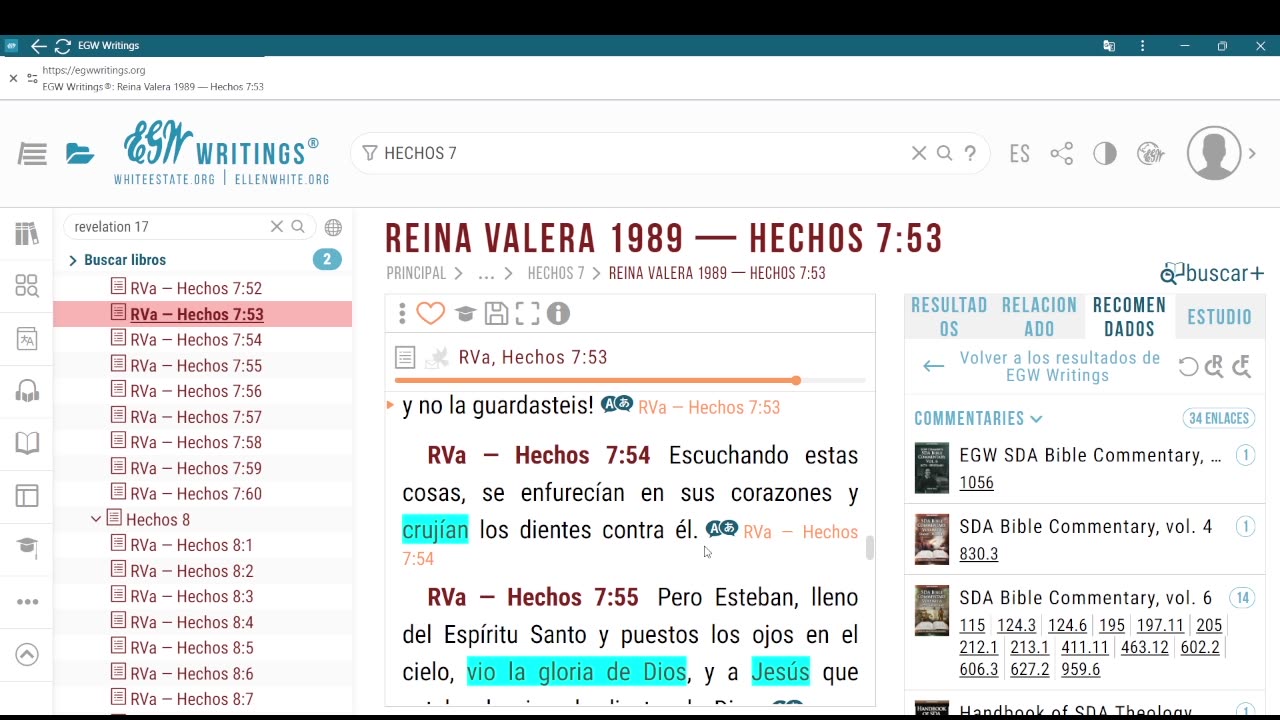Open the hamburger menu icon

pyautogui.click(x=32, y=154)
